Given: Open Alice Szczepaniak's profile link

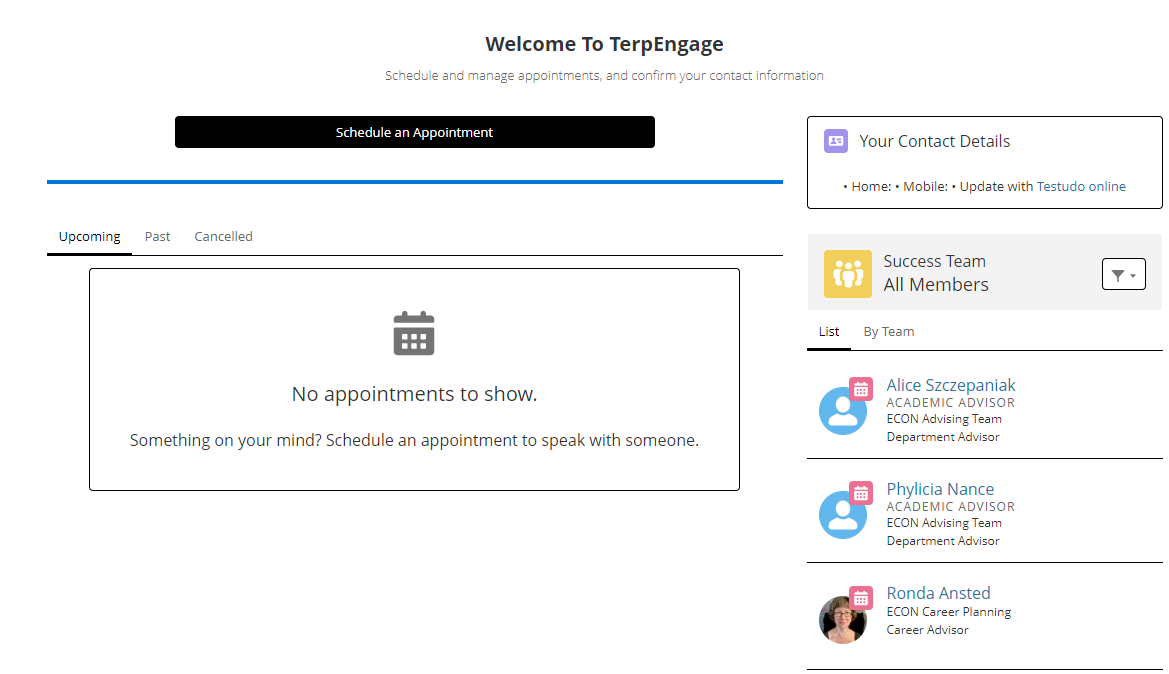Looking at the screenshot, I should click(951, 385).
